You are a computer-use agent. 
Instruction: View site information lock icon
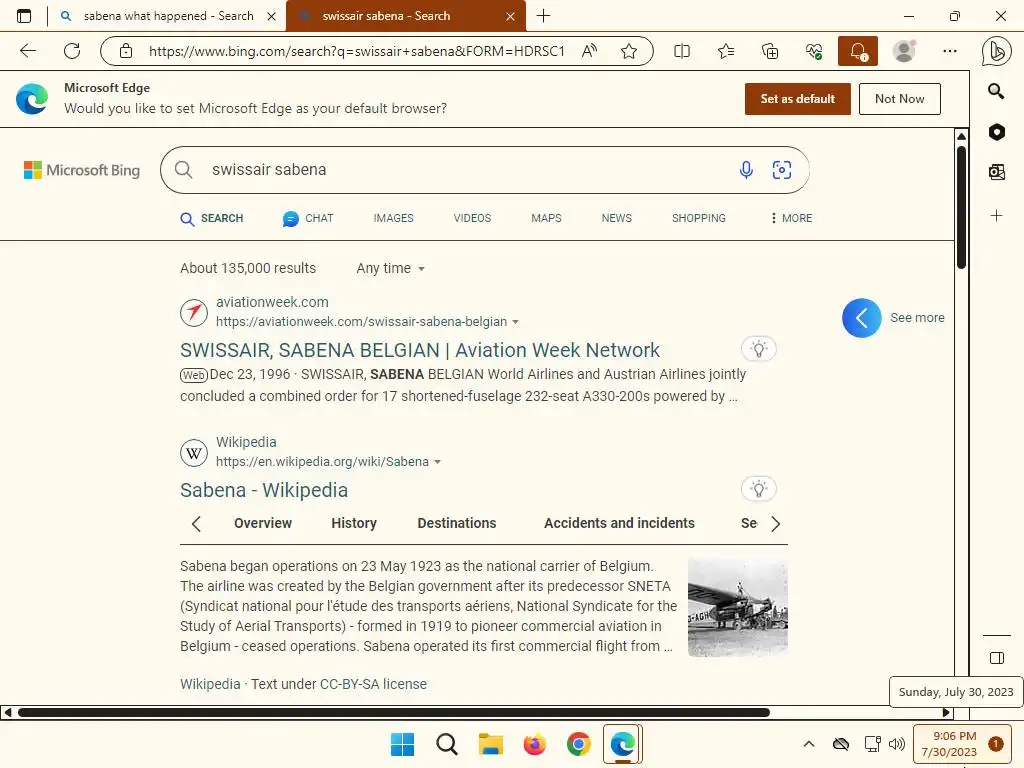(x=126, y=51)
